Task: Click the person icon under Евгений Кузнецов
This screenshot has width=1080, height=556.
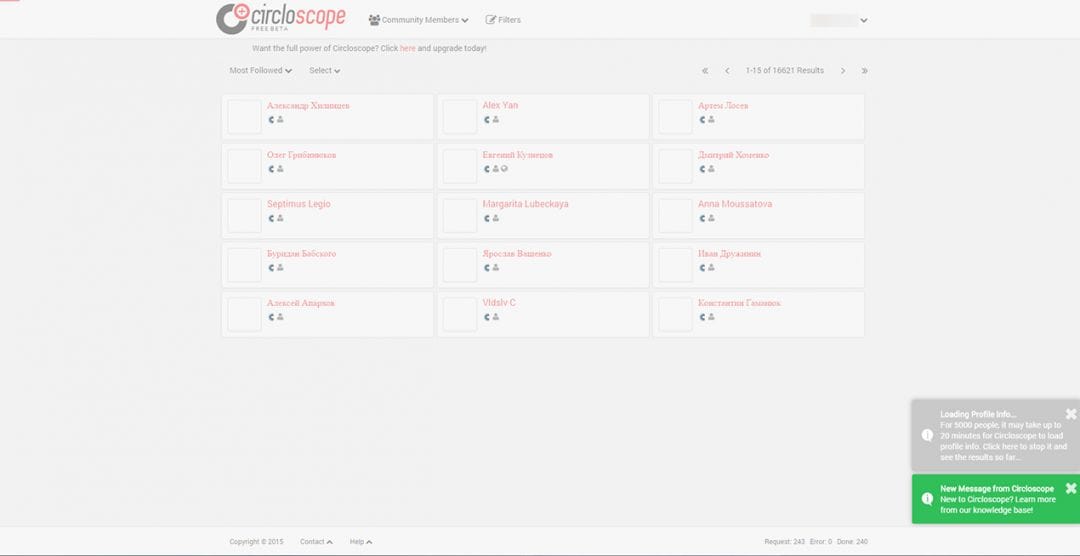Action: [495, 169]
